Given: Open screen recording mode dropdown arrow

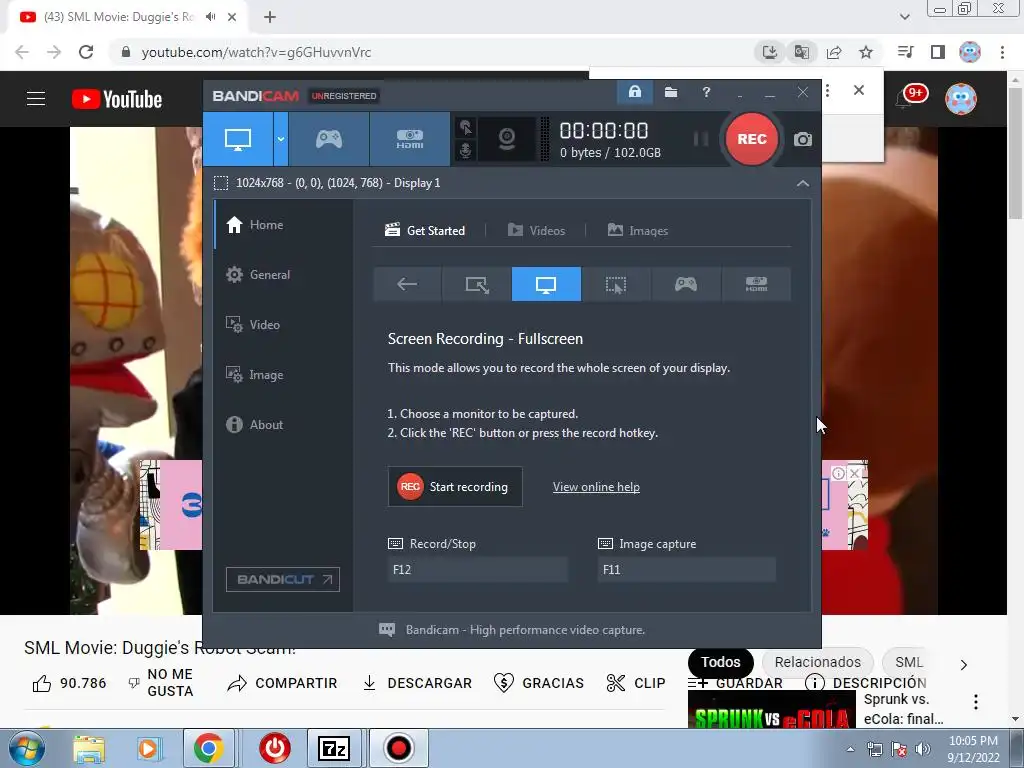Looking at the screenshot, I should 281,139.
